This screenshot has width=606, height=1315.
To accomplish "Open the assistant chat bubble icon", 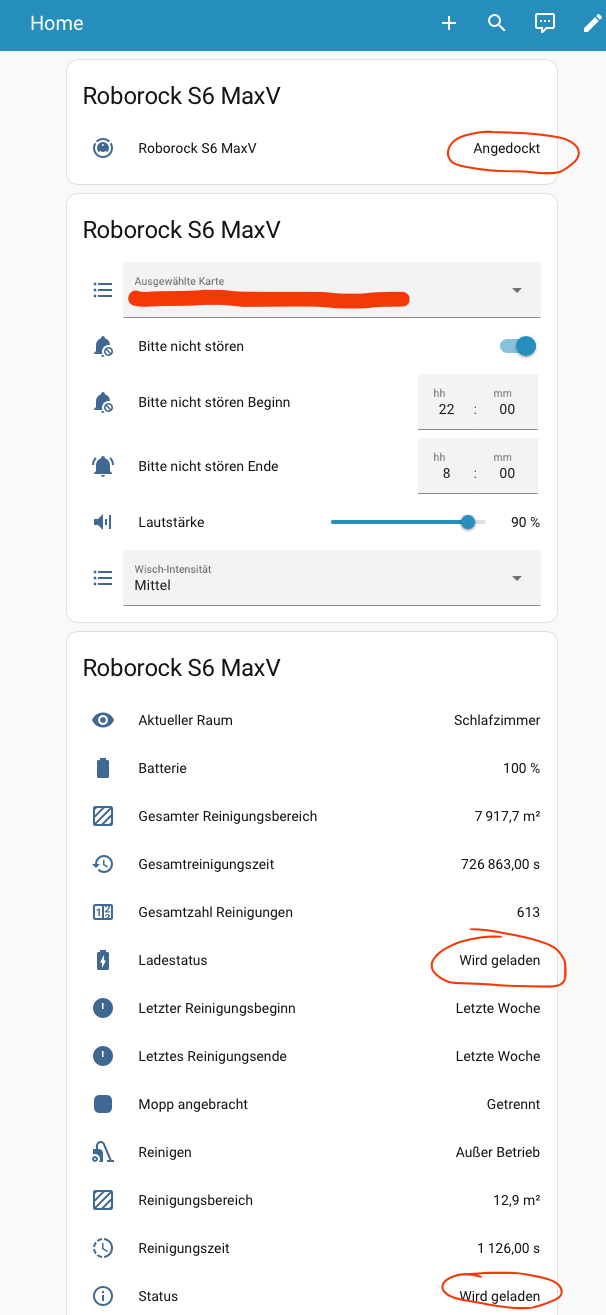I will pyautogui.click(x=544, y=23).
